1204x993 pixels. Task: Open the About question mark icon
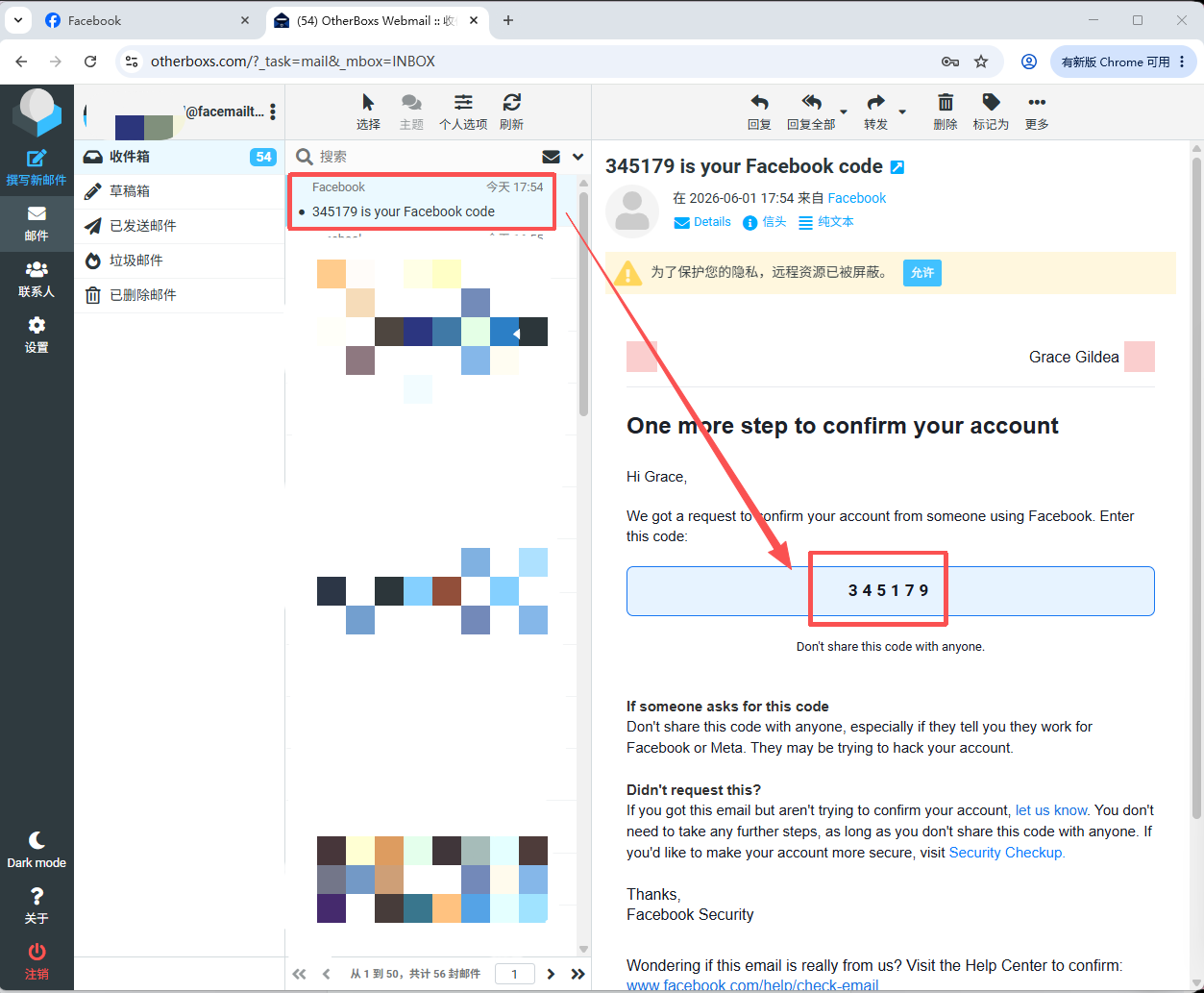[37, 906]
